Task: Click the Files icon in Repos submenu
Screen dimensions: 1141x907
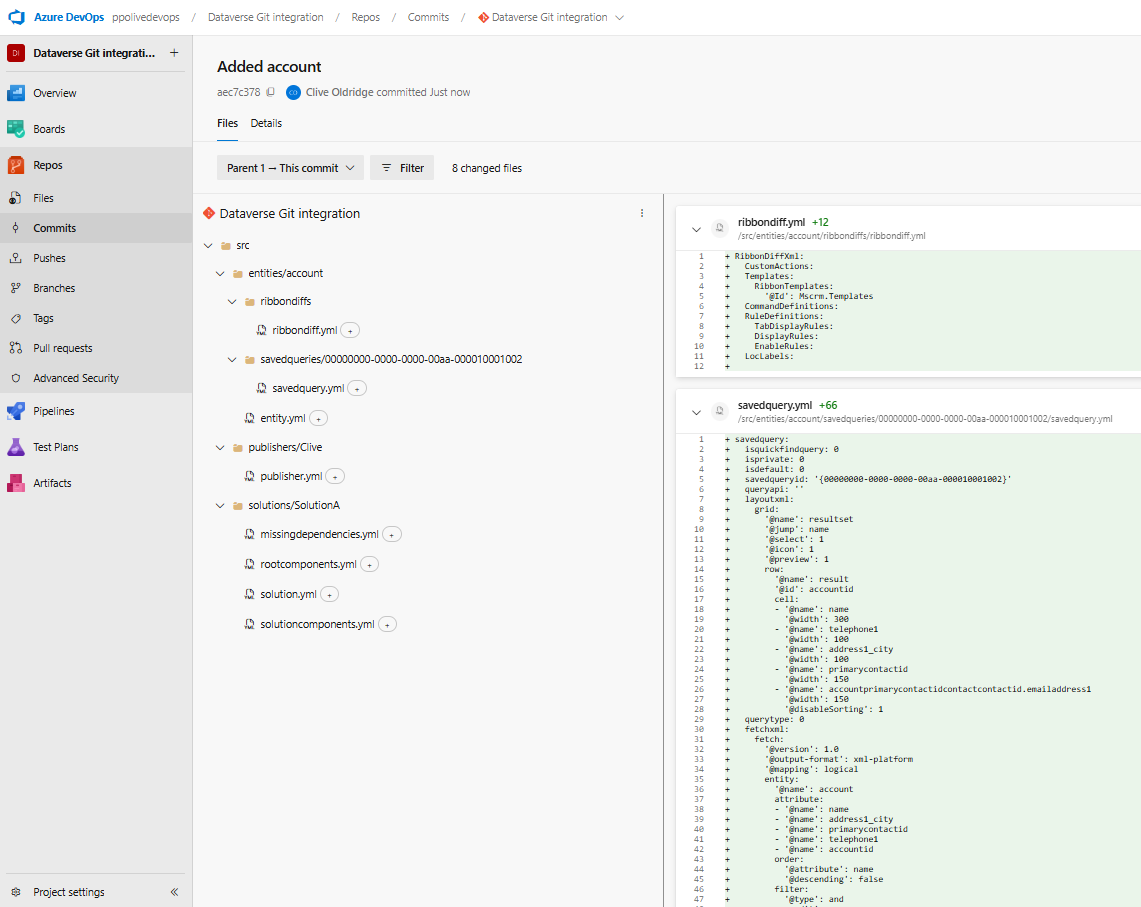Action: coord(15,198)
